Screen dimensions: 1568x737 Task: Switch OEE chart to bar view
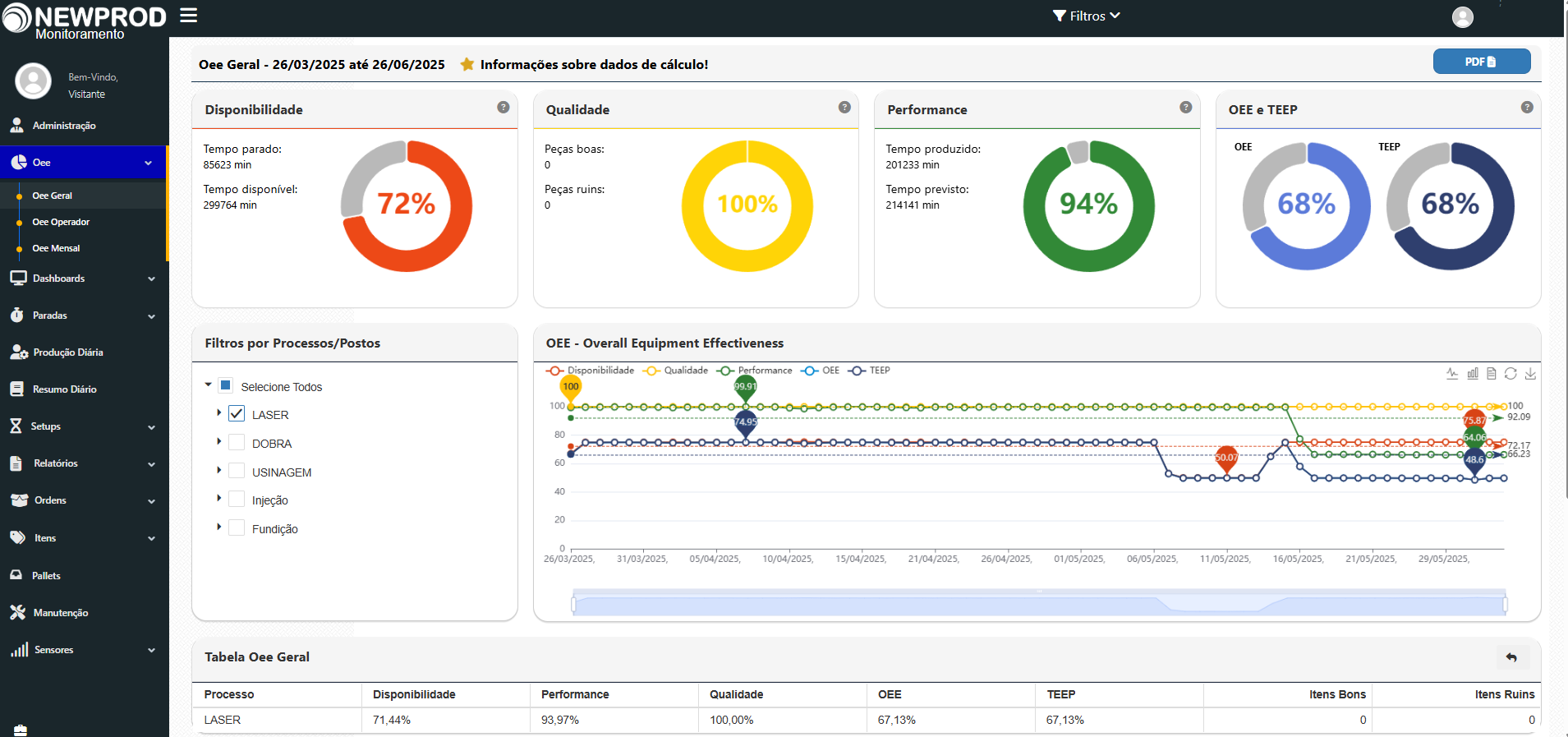point(1472,373)
